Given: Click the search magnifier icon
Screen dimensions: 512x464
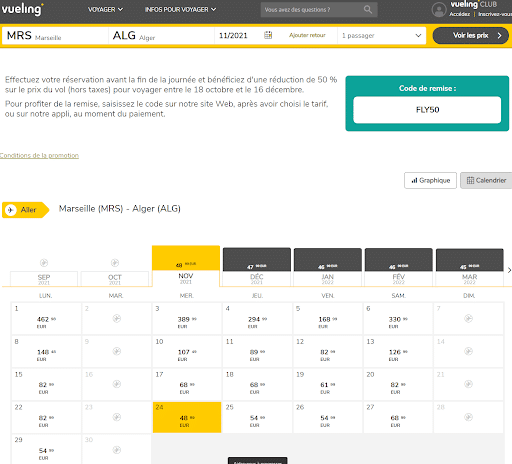Looking at the screenshot, I should tap(368, 9).
